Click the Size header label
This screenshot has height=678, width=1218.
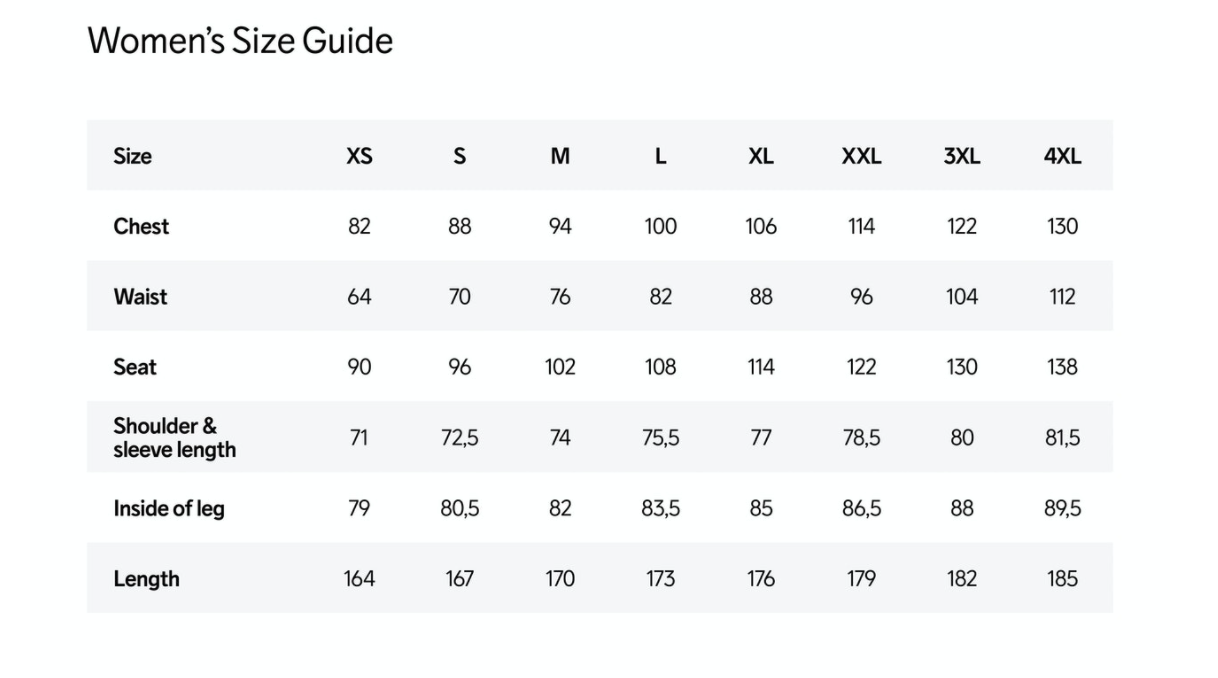coord(133,156)
